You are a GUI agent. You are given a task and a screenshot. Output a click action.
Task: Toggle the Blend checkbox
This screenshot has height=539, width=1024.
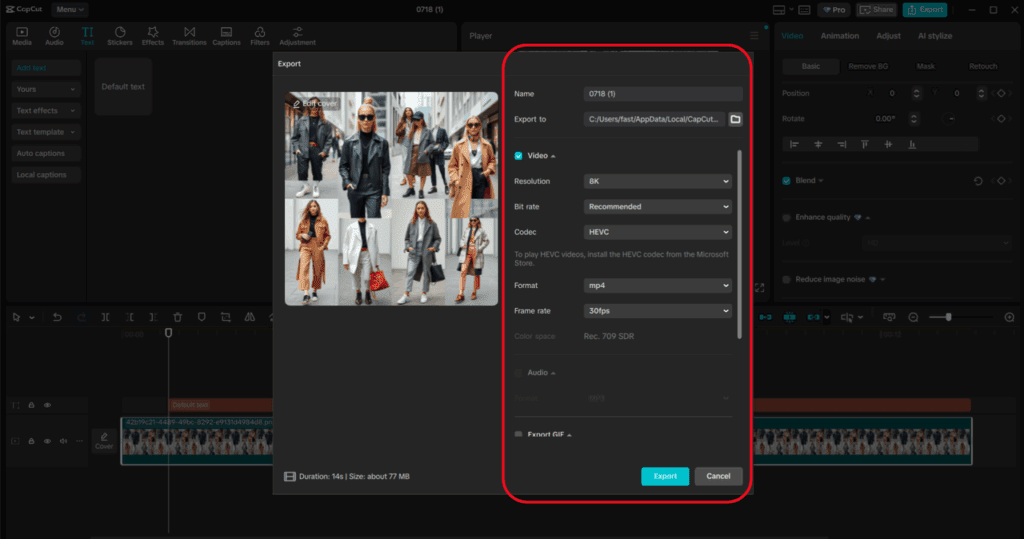click(x=786, y=181)
